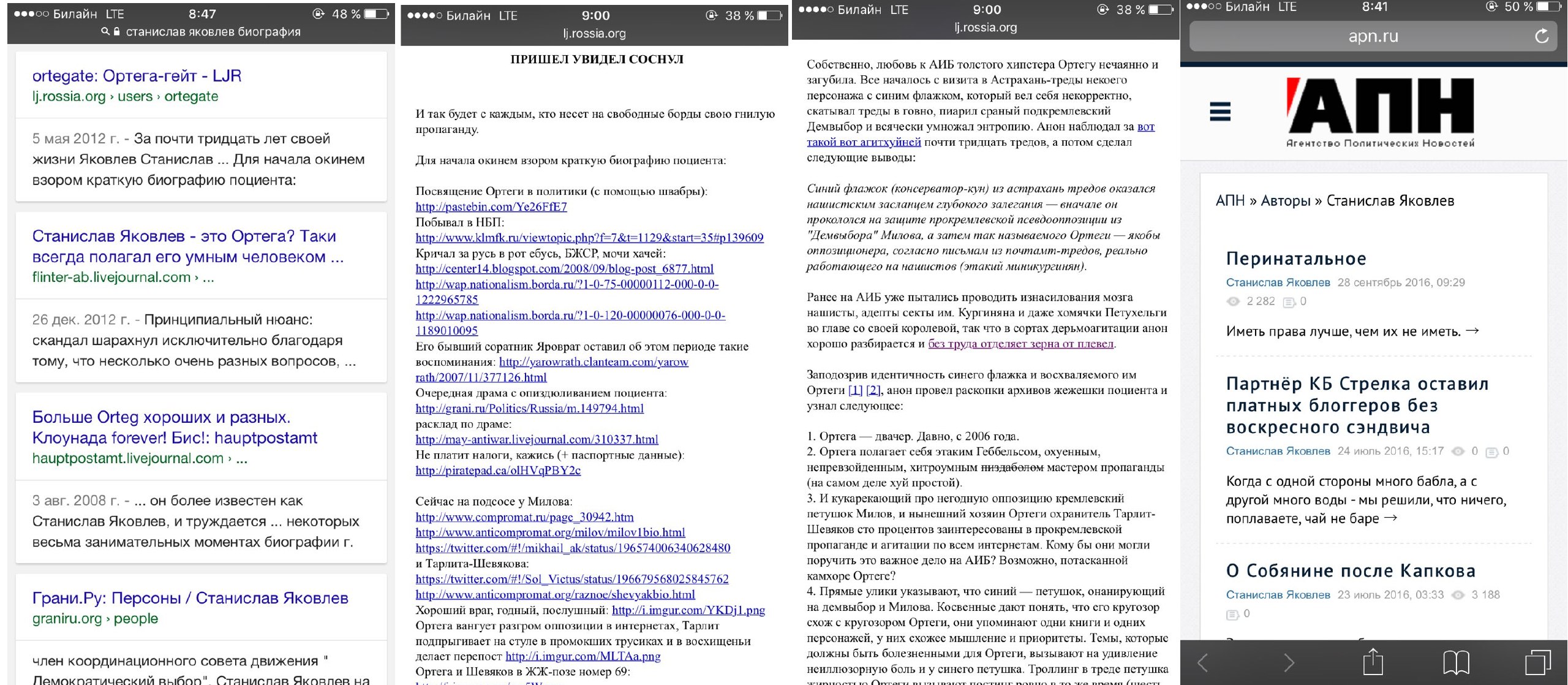Image resolution: width=1568 pixels, height=685 pixels.
Task: Open the anticompromat.org shevyakbio link
Action: (x=555, y=594)
